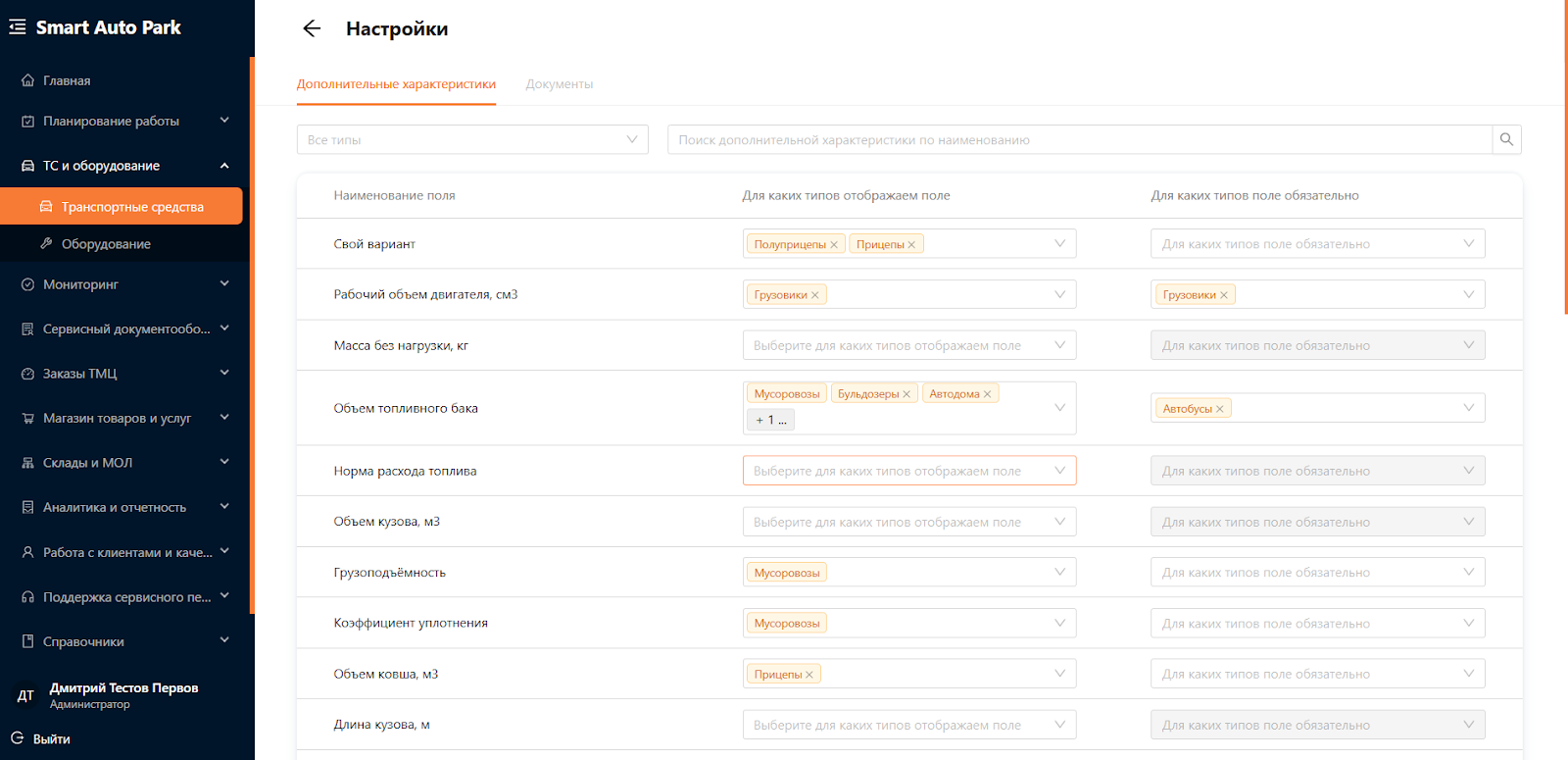1568x760 pixels.
Task: Collapse the ТС и оборудование section
Action: tap(223, 166)
